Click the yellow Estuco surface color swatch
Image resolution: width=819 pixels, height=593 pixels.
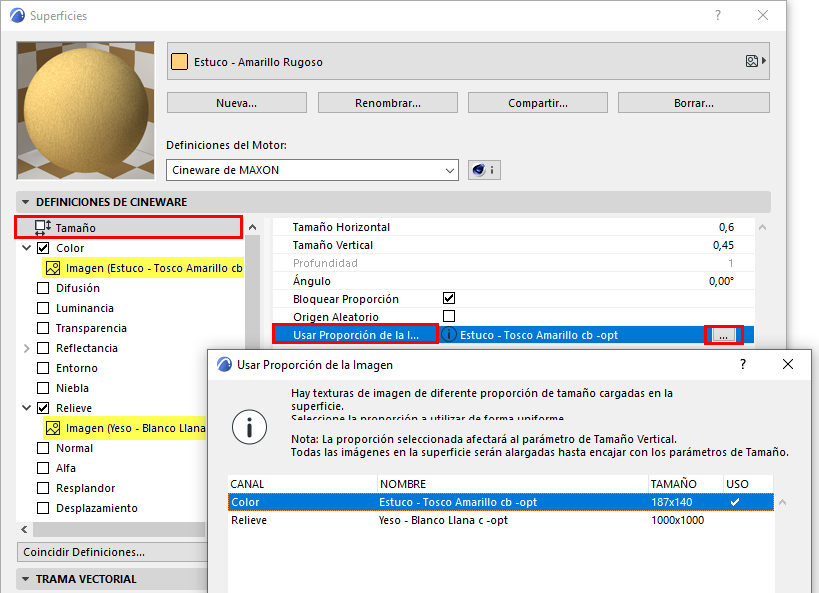tap(179, 62)
